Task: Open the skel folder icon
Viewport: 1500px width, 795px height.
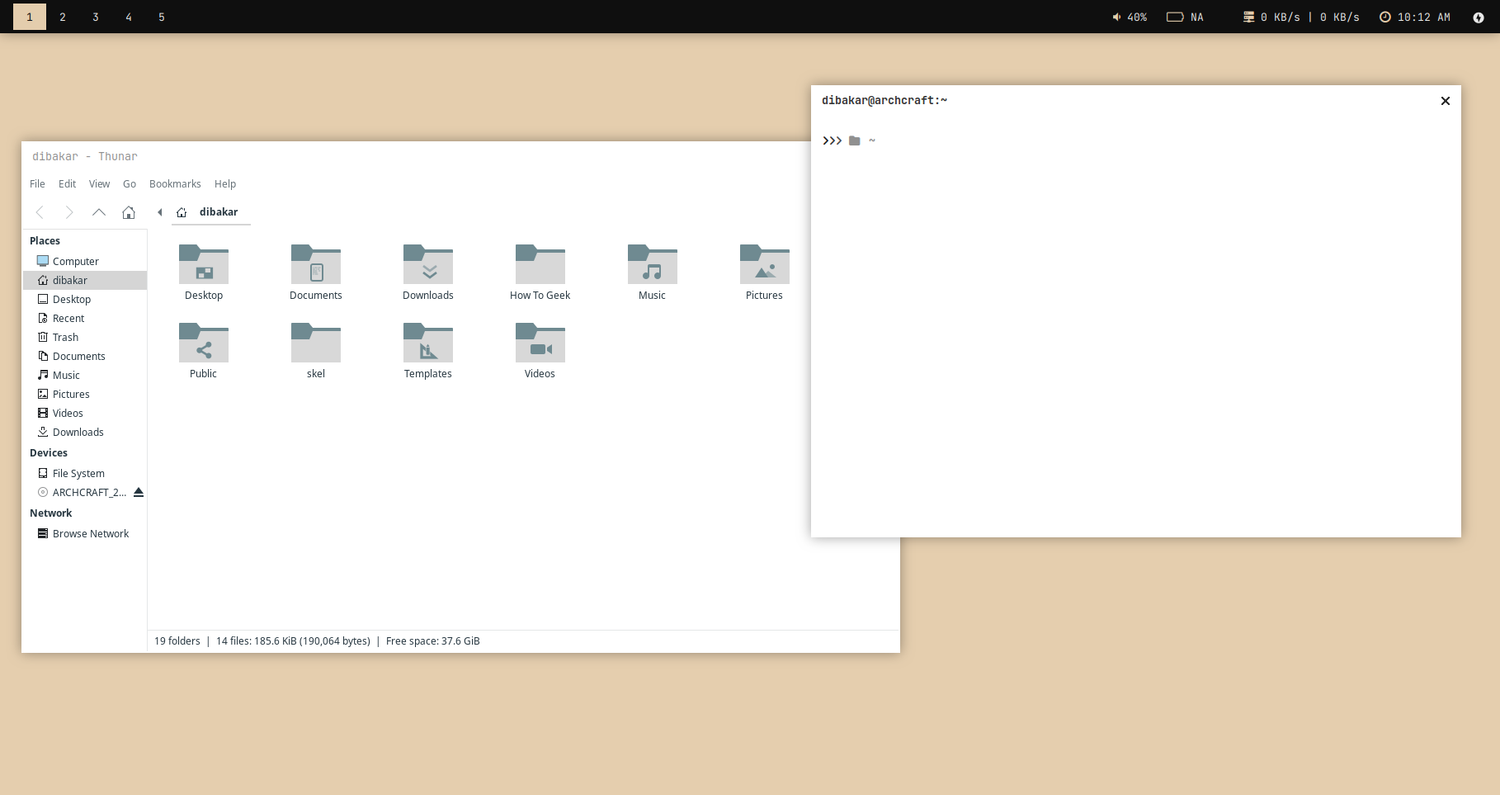Action: click(x=316, y=342)
